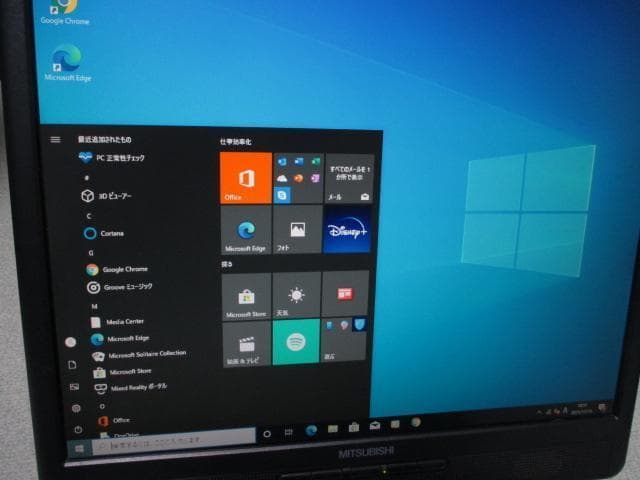The image size is (640, 480).
Task: Select the # section header
Action: point(87,178)
